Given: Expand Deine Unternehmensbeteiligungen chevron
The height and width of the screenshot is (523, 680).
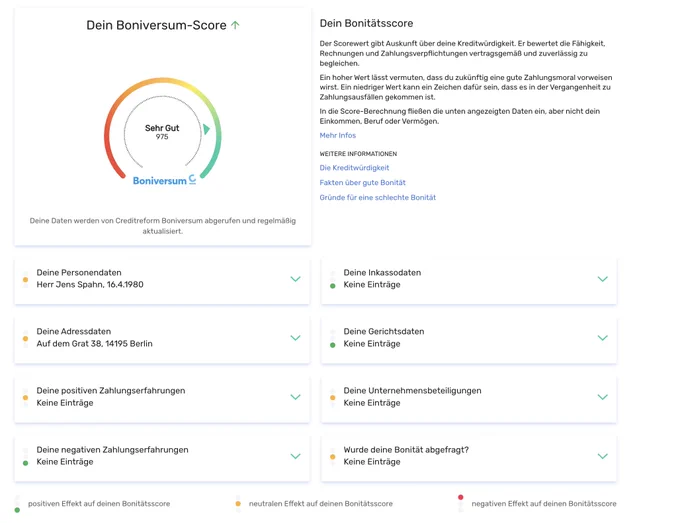Looking at the screenshot, I should click(x=603, y=397).
